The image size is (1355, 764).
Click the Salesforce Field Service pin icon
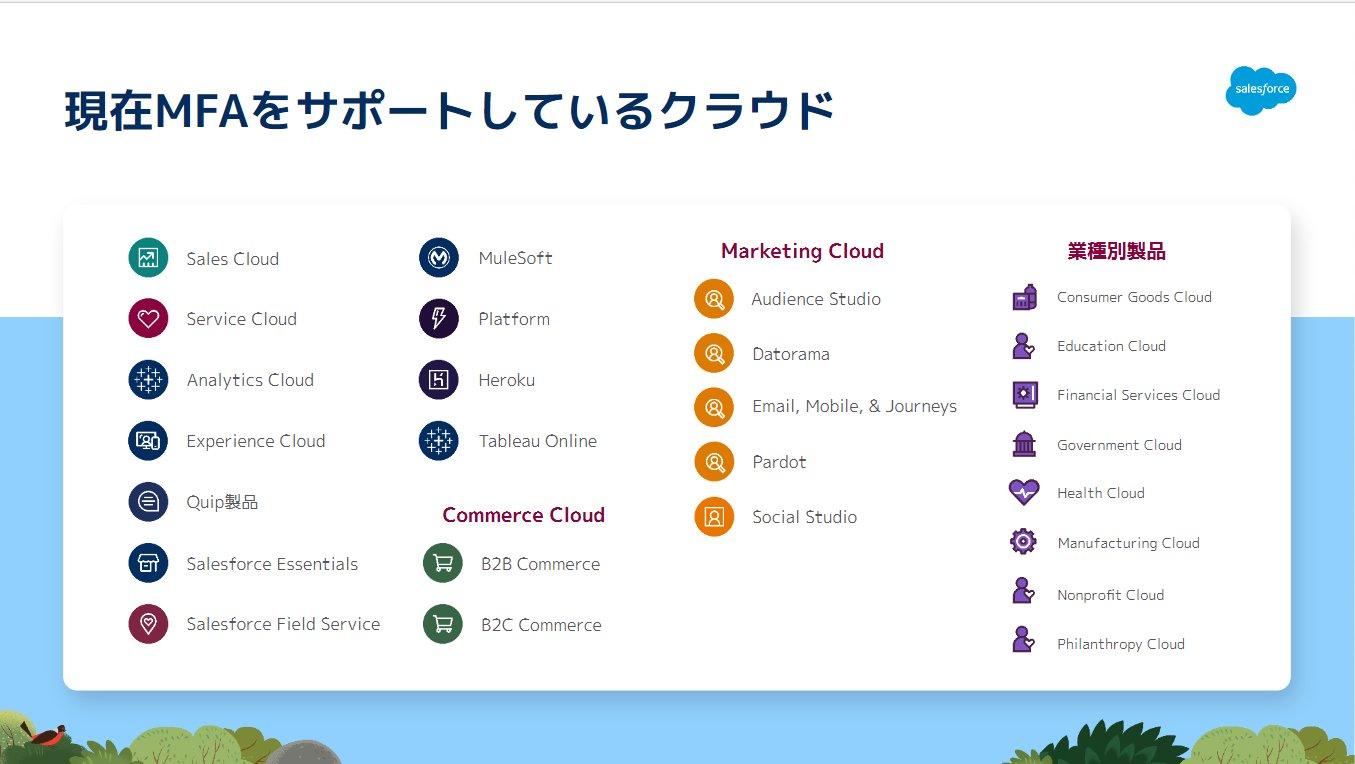148,624
